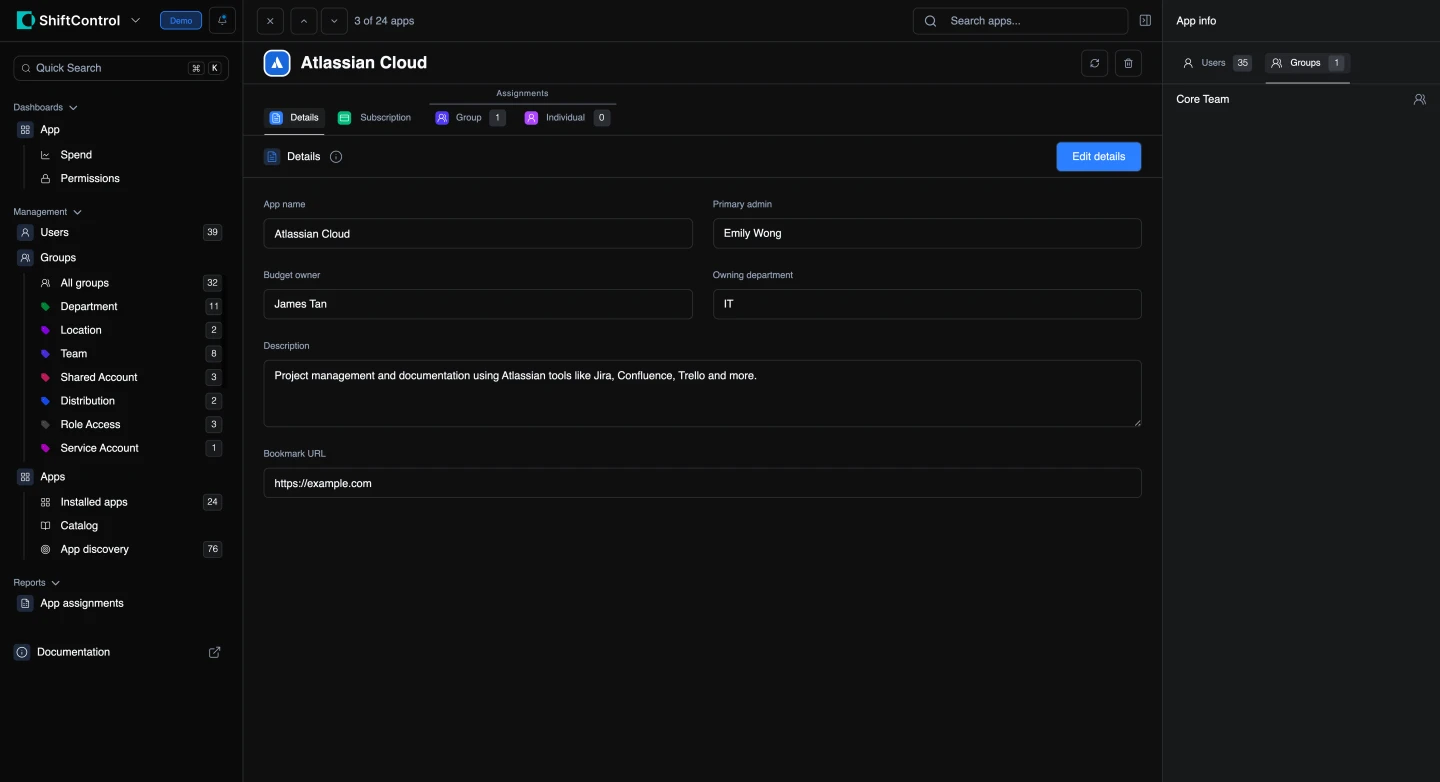Collapse the App info side panel icon

pyautogui.click(x=1145, y=20)
